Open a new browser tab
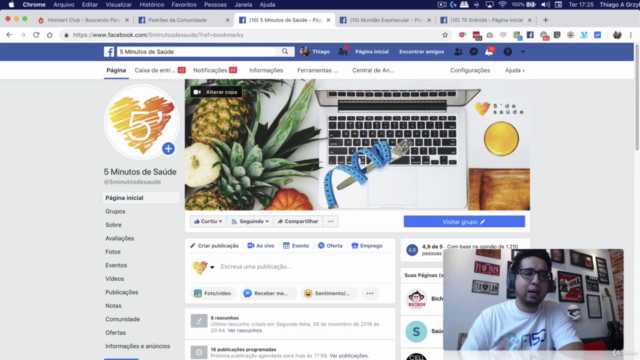 click(546, 20)
